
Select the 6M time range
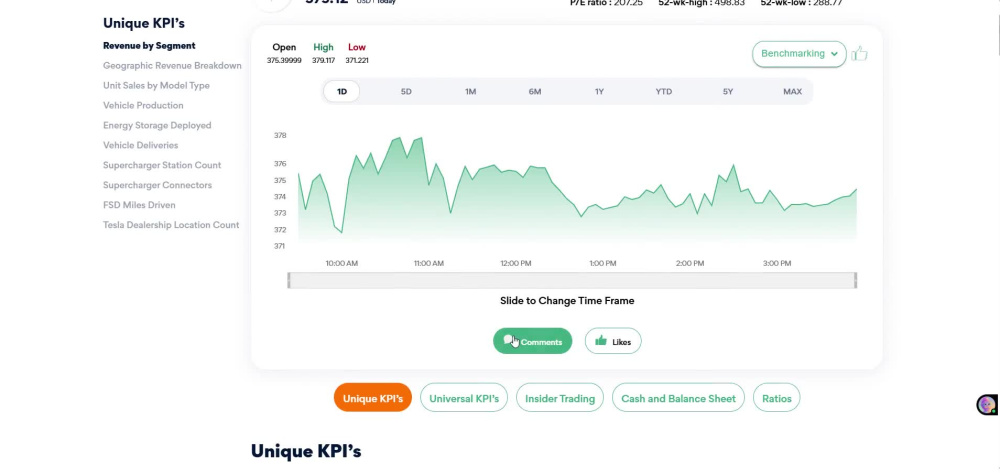535,91
